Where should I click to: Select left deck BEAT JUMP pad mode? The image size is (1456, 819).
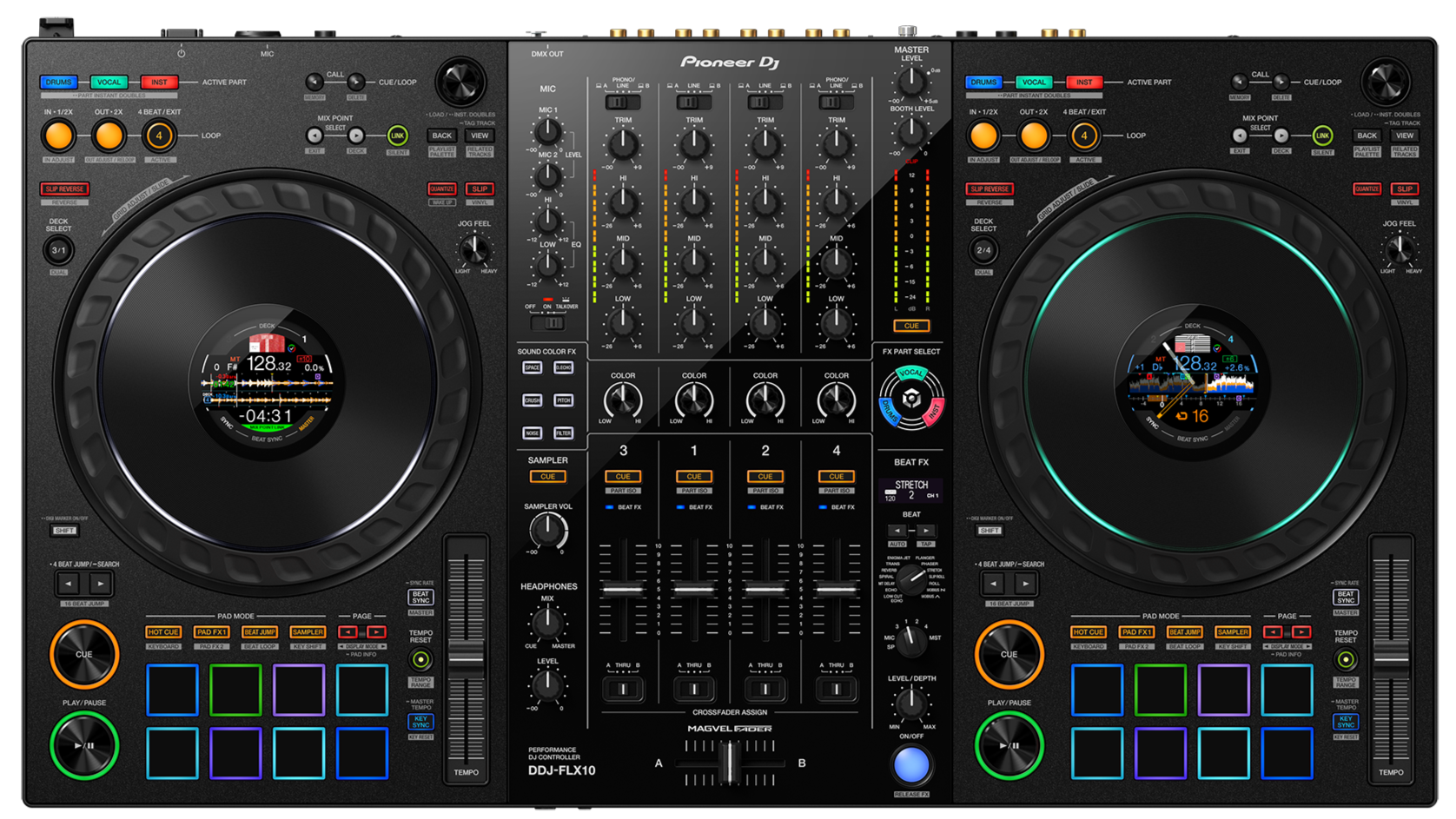[260, 632]
